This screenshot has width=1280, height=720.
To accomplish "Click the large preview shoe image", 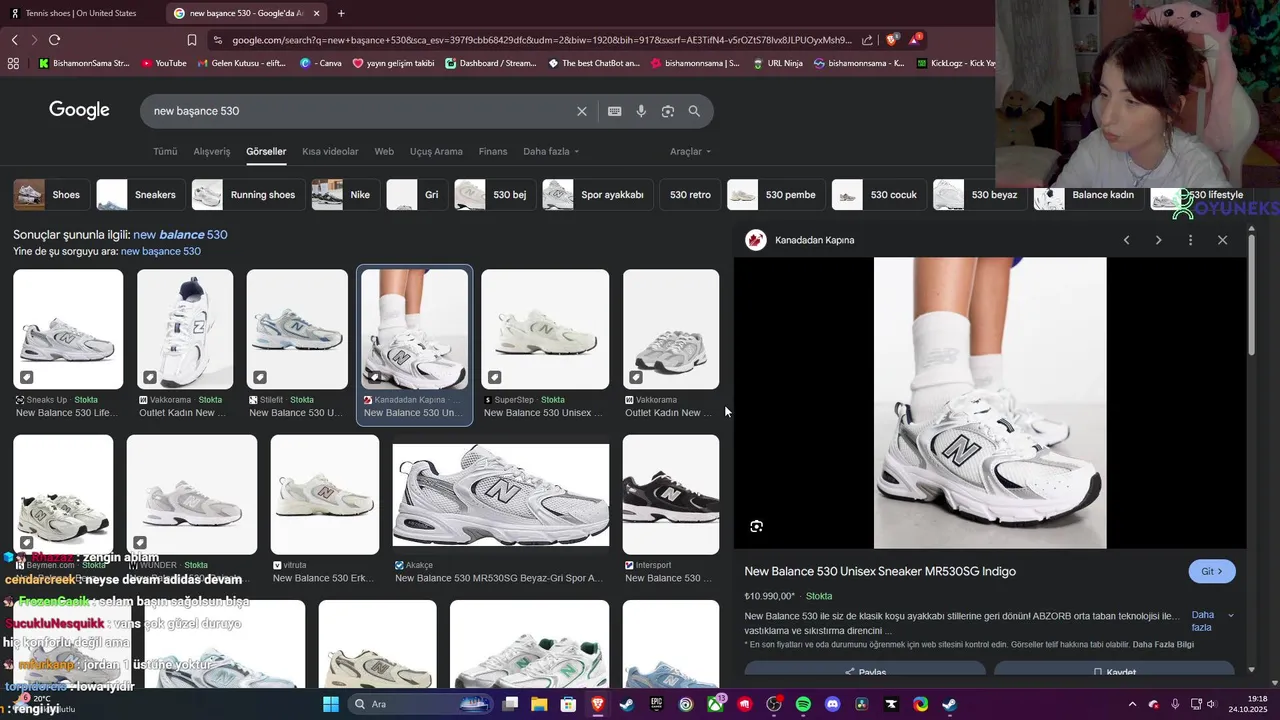I will (x=990, y=403).
